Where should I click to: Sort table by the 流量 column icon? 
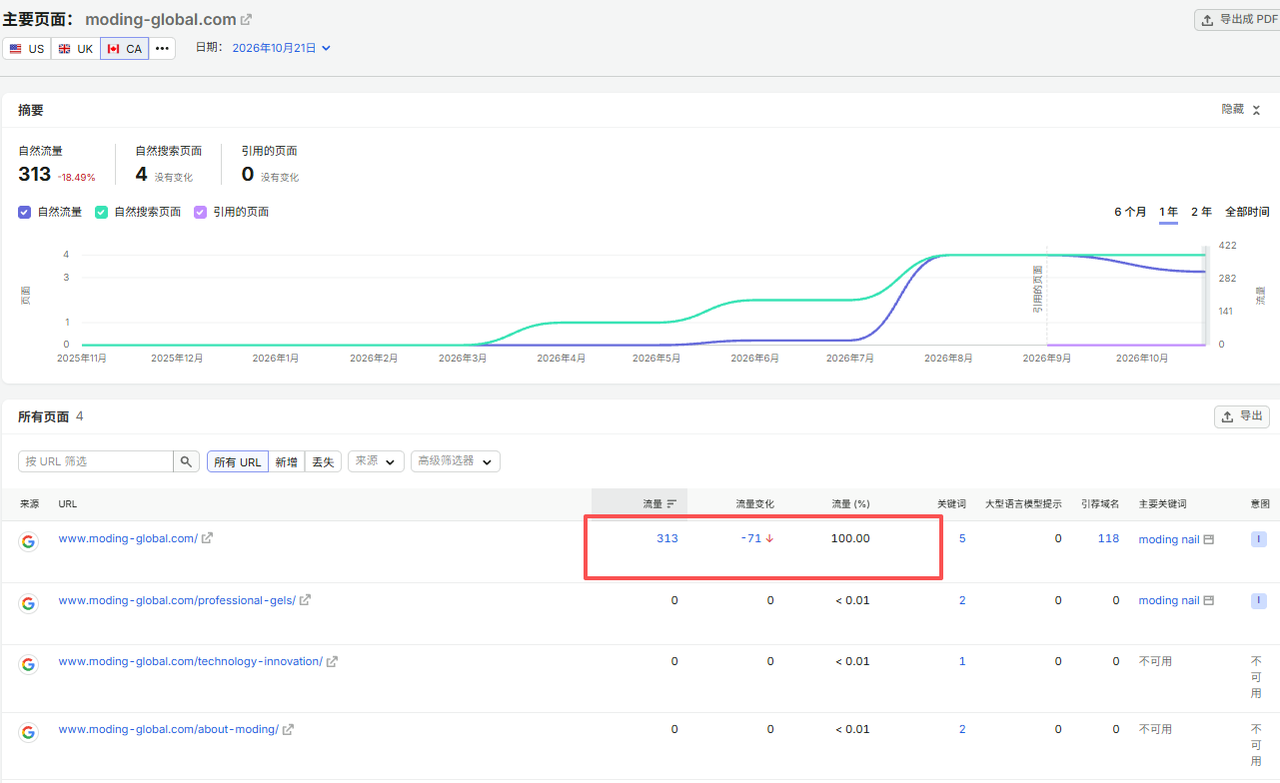tap(671, 504)
